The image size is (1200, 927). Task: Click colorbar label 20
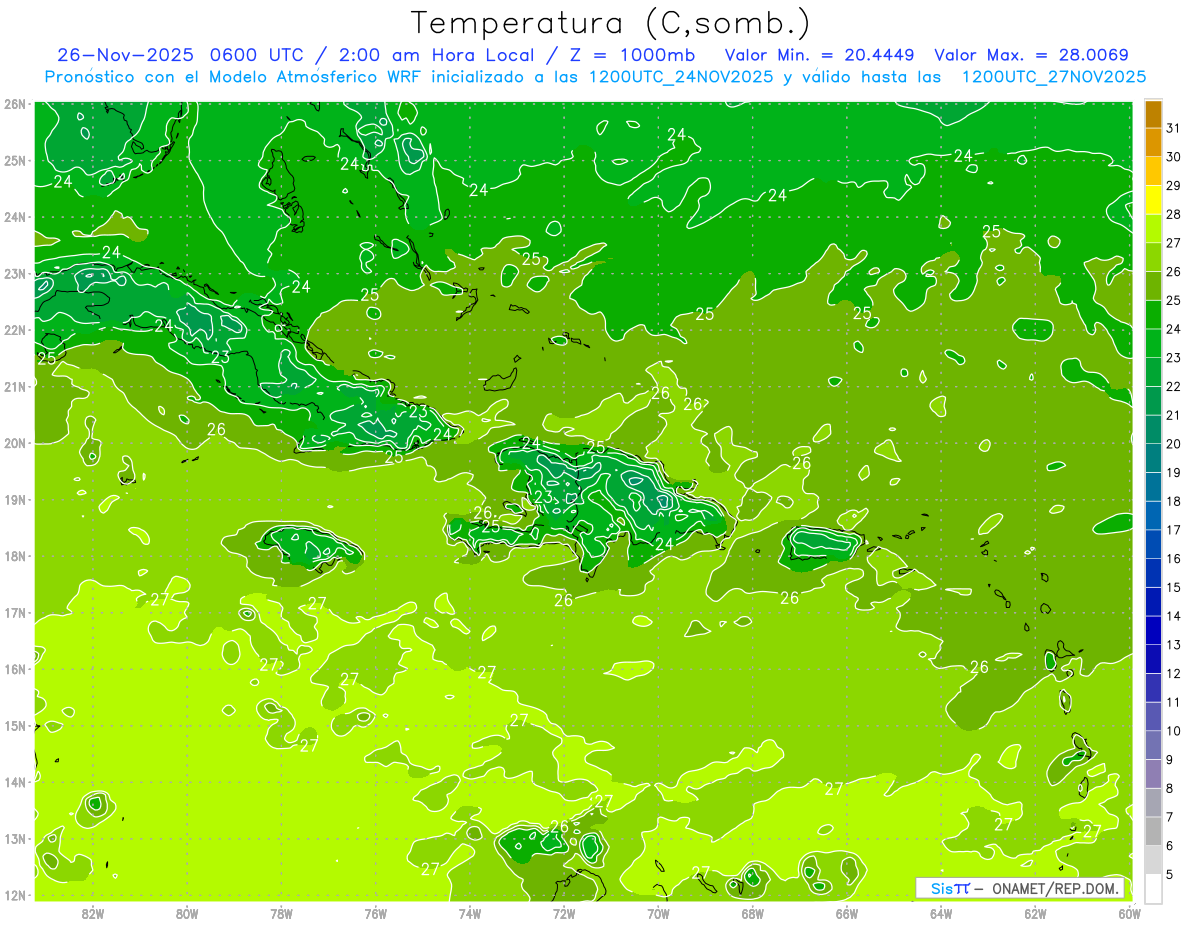(1173, 444)
